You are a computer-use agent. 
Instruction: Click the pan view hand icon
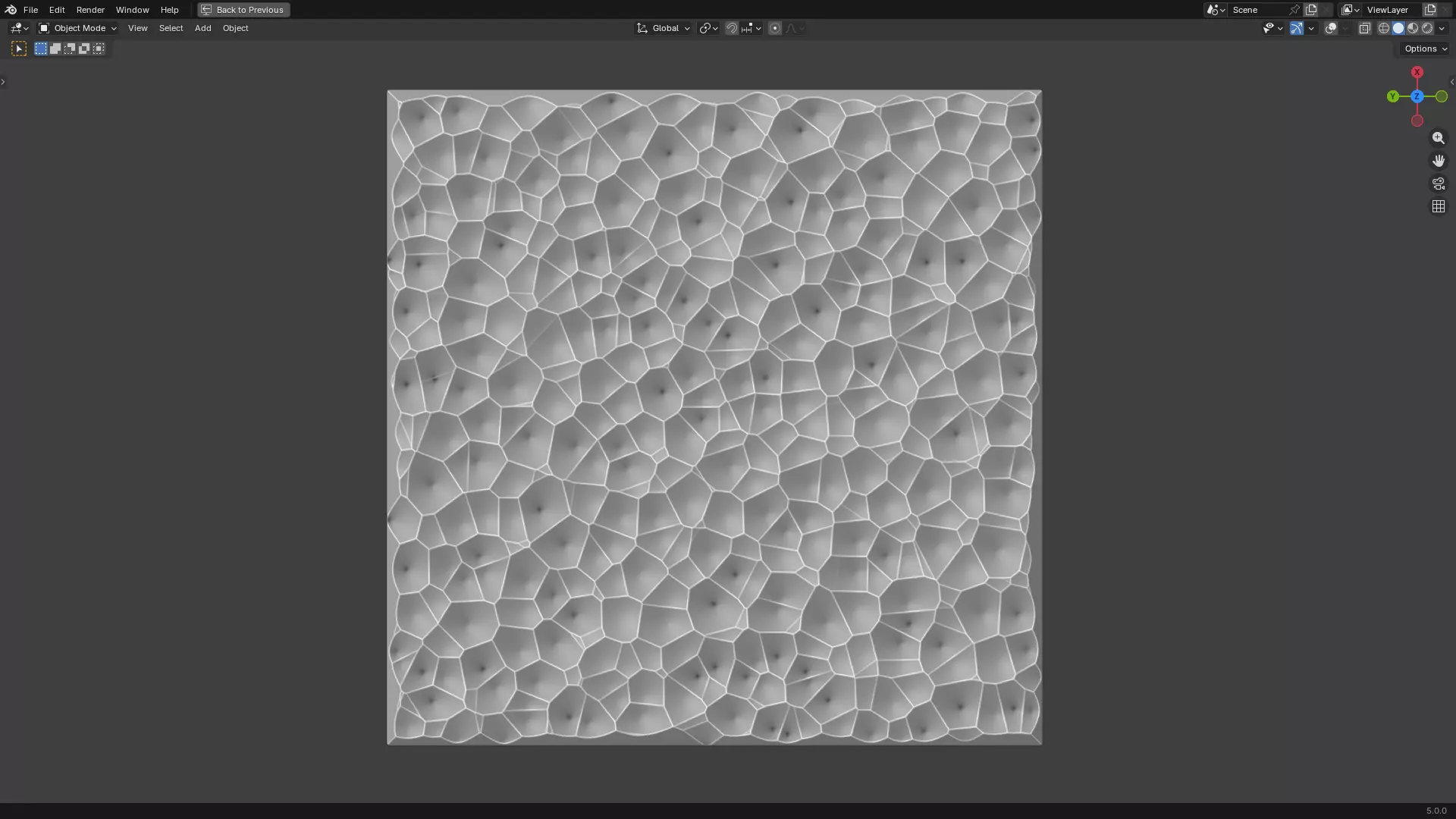point(1438,161)
